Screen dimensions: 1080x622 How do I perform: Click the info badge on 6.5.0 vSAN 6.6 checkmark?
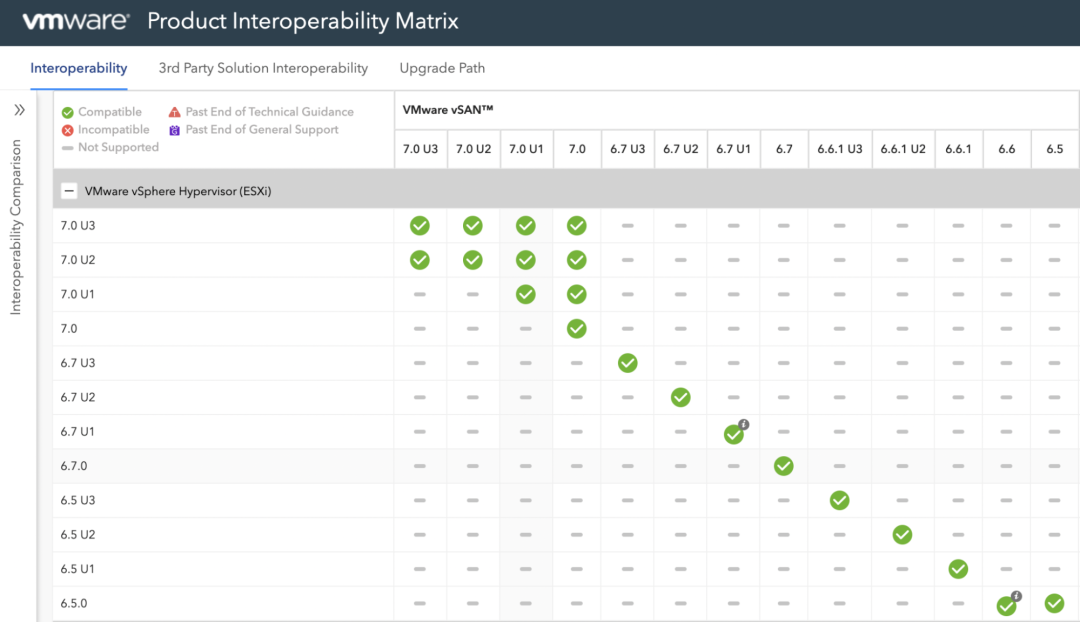pos(1017,597)
